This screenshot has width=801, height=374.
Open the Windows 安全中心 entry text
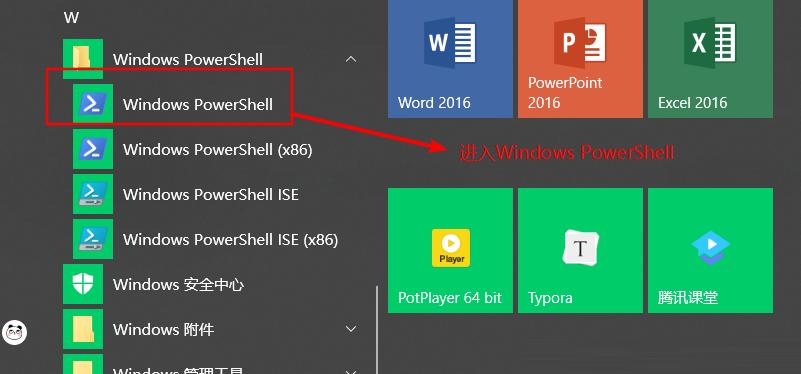pyautogui.click(x=178, y=285)
